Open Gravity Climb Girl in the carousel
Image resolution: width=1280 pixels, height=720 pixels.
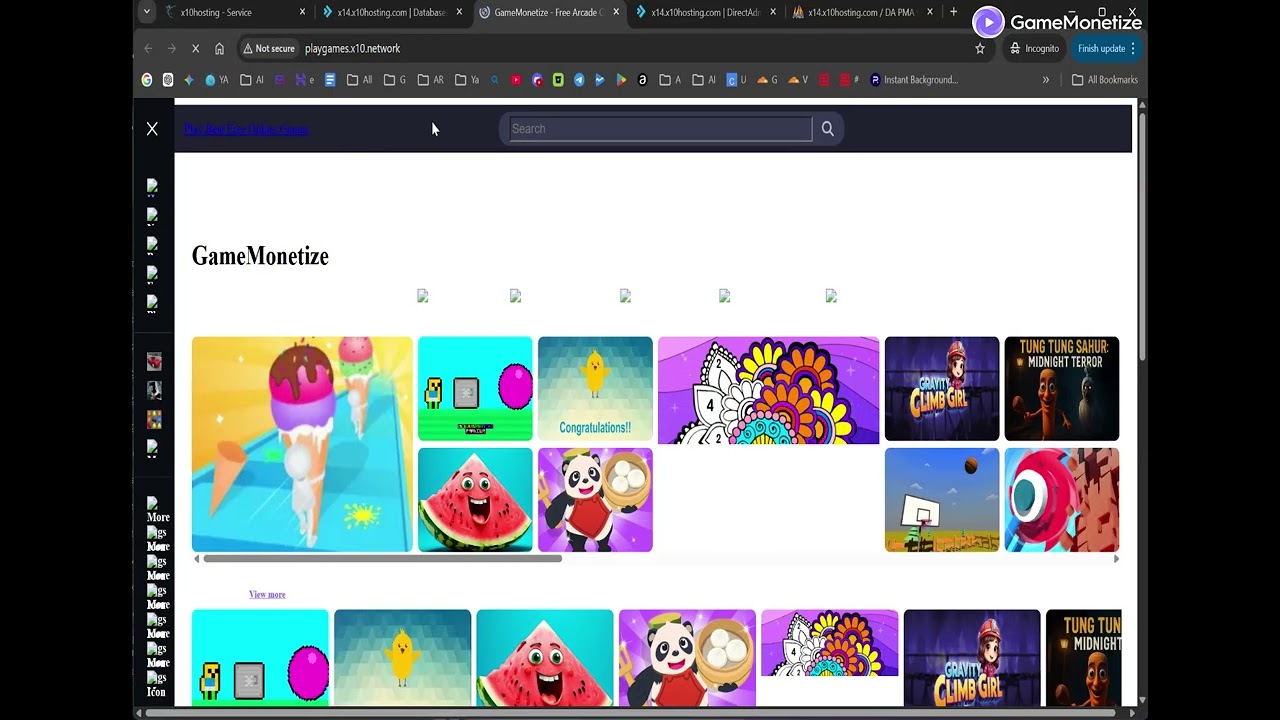[x=942, y=389]
